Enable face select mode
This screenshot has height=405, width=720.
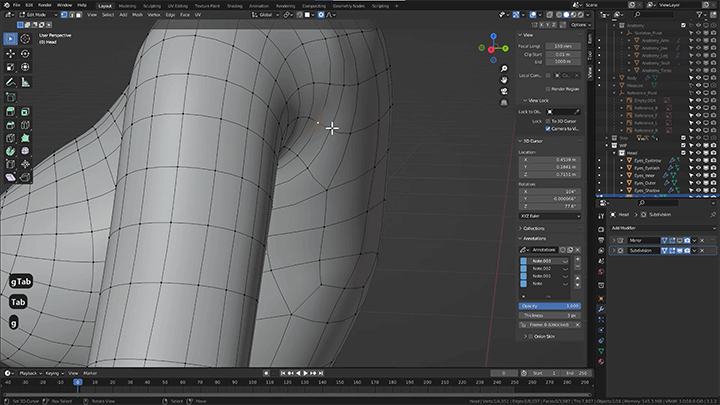79,15
